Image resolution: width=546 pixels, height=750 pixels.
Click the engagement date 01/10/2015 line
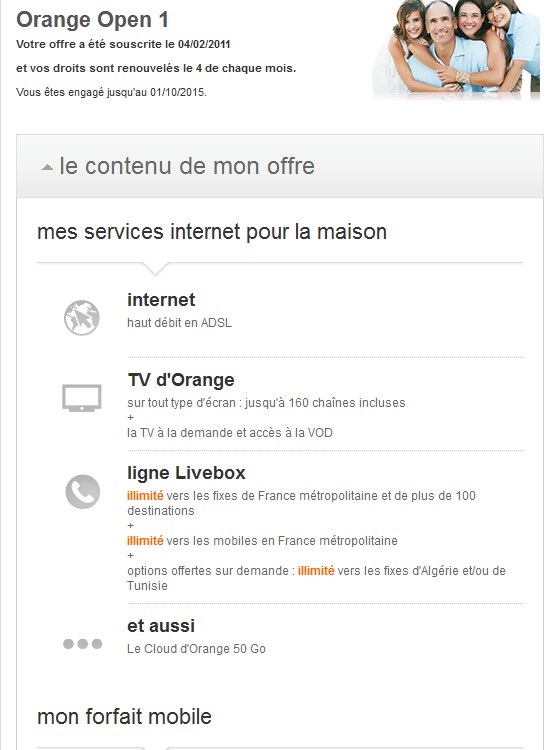[111, 92]
